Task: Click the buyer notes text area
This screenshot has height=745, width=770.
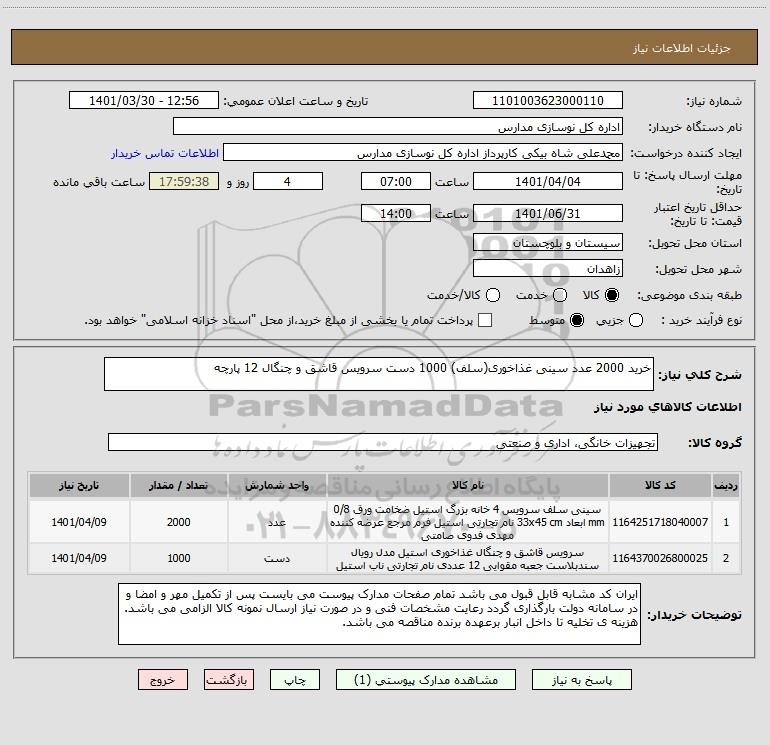Action: [x=379, y=614]
